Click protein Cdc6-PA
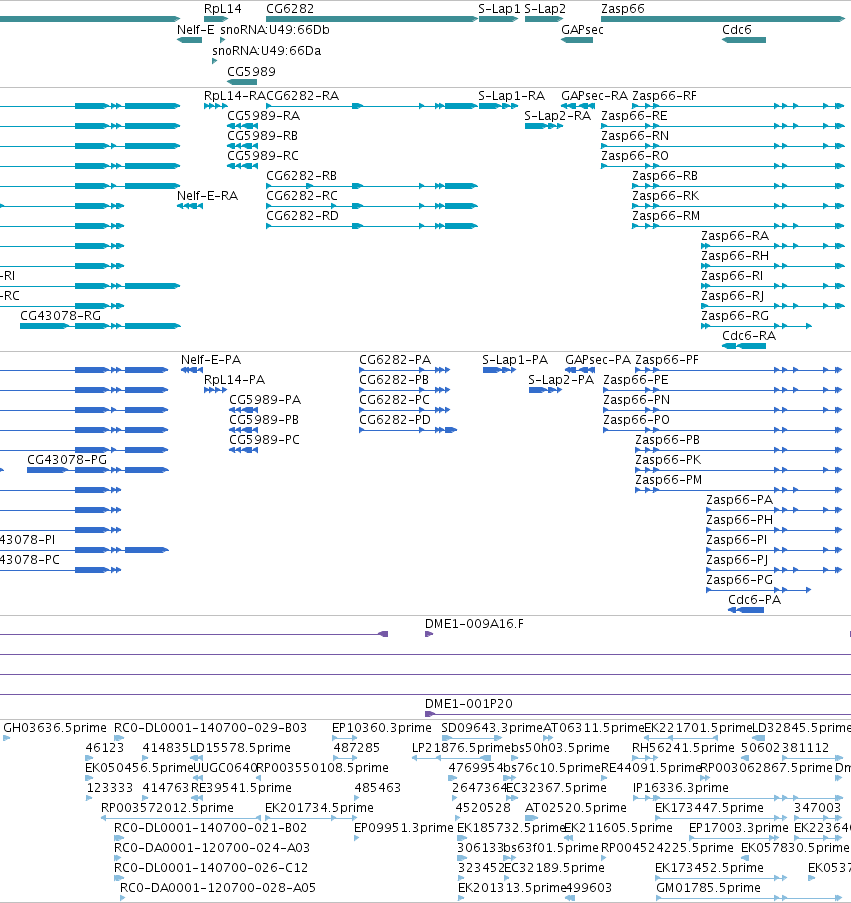 [x=754, y=600]
